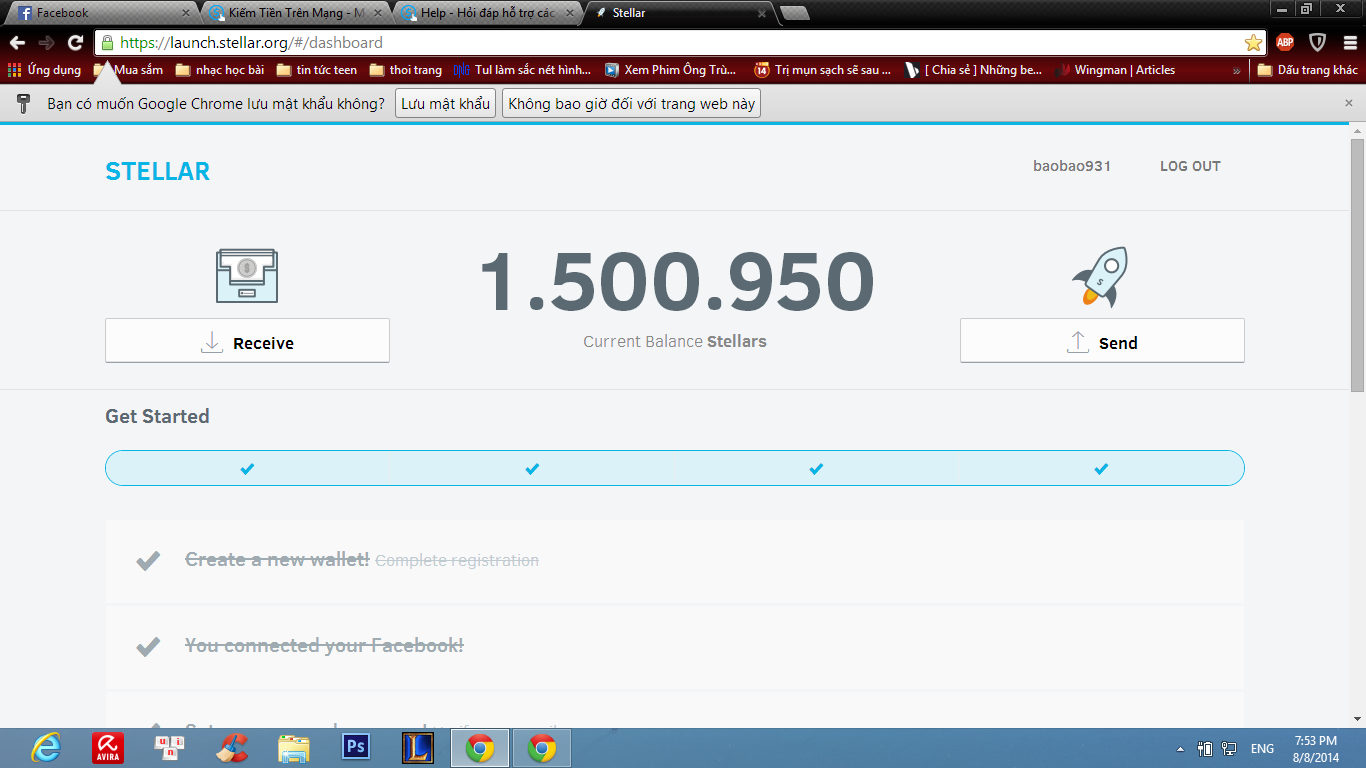Bookmark this page with the star icon
Screen dimensions: 1366x768
tap(1253, 43)
